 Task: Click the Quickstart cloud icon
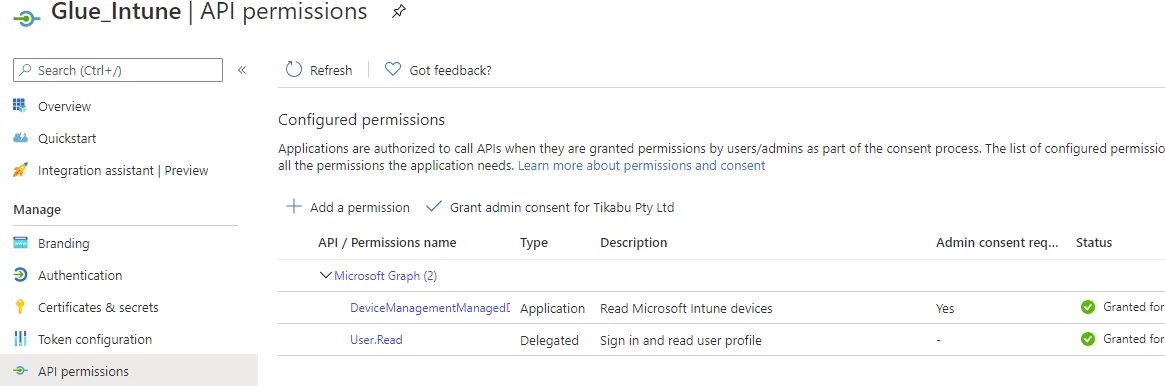coord(20,138)
